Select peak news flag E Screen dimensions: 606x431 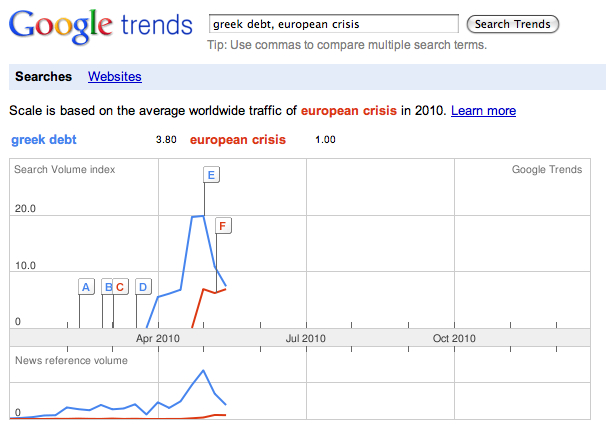point(211,175)
